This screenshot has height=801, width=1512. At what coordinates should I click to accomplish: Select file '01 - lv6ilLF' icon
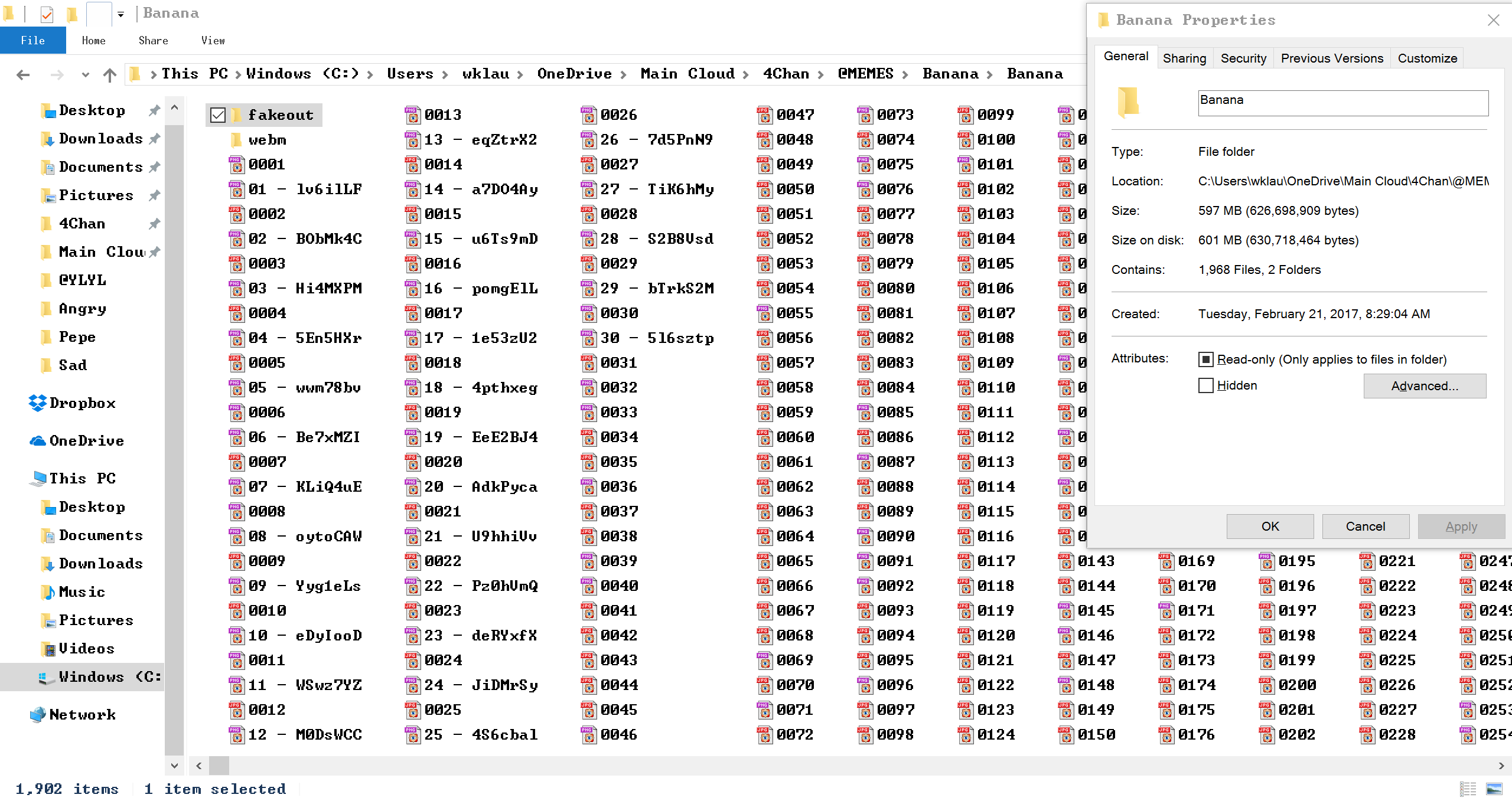[x=236, y=189]
